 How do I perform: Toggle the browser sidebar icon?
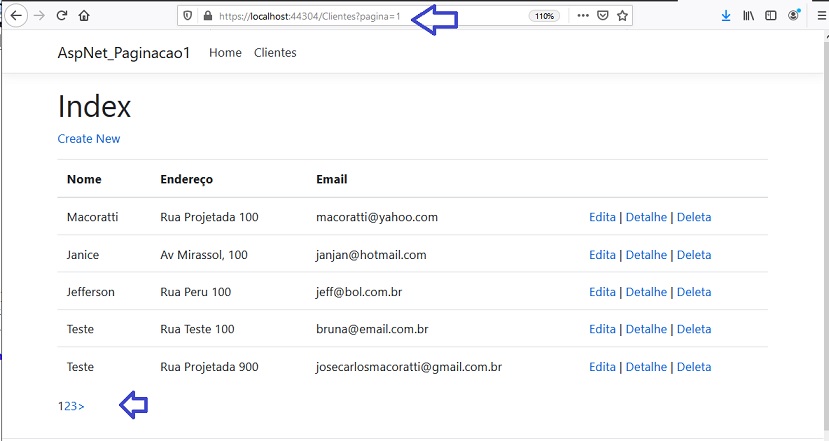click(x=770, y=16)
